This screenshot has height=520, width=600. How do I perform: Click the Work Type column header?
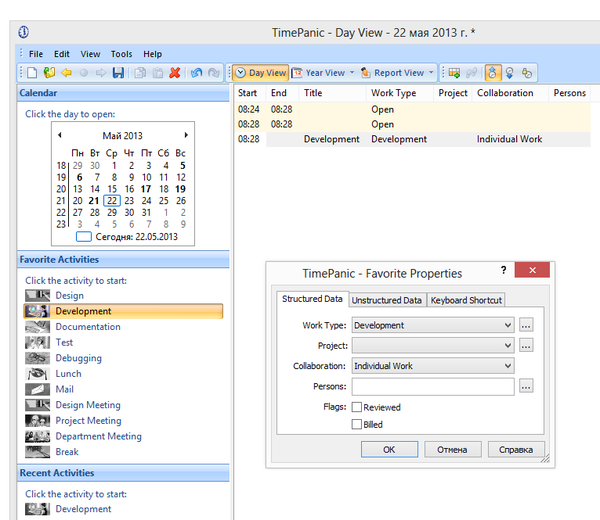coord(399,93)
